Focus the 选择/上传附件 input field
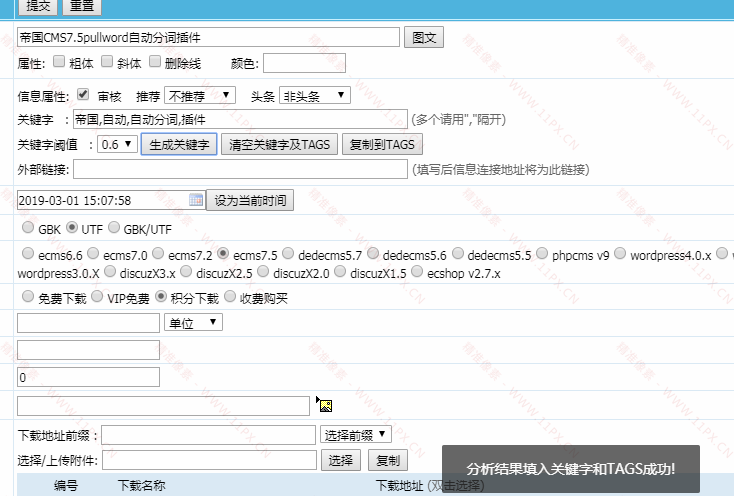The width and height of the screenshot is (734, 496). coord(209,460)
